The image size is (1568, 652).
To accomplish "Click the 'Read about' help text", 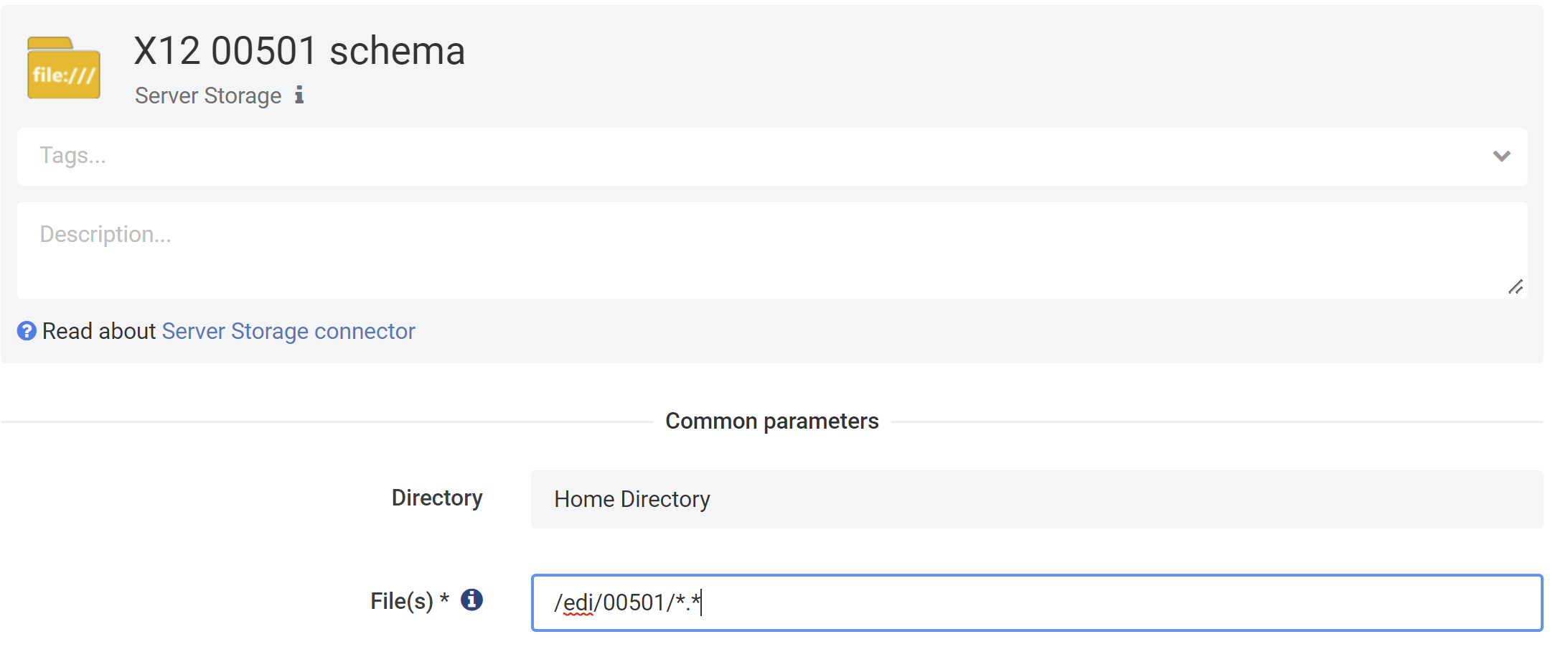I will 98,331.
